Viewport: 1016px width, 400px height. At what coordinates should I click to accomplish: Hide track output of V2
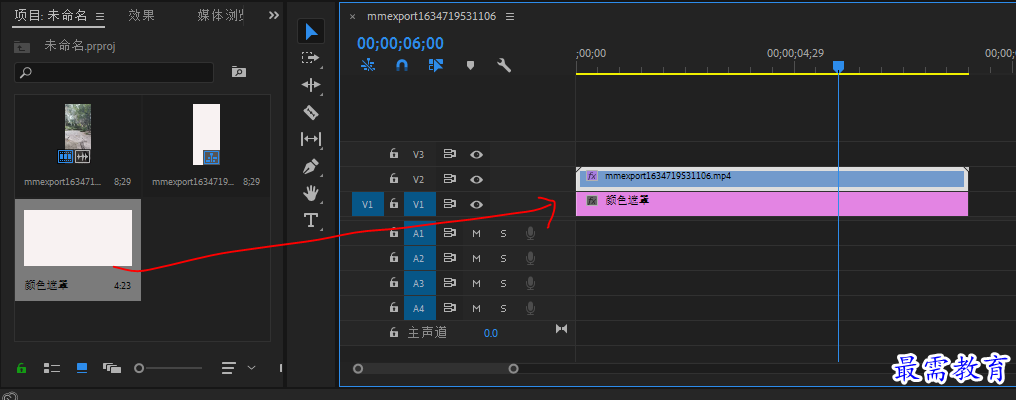coord(477,179)
